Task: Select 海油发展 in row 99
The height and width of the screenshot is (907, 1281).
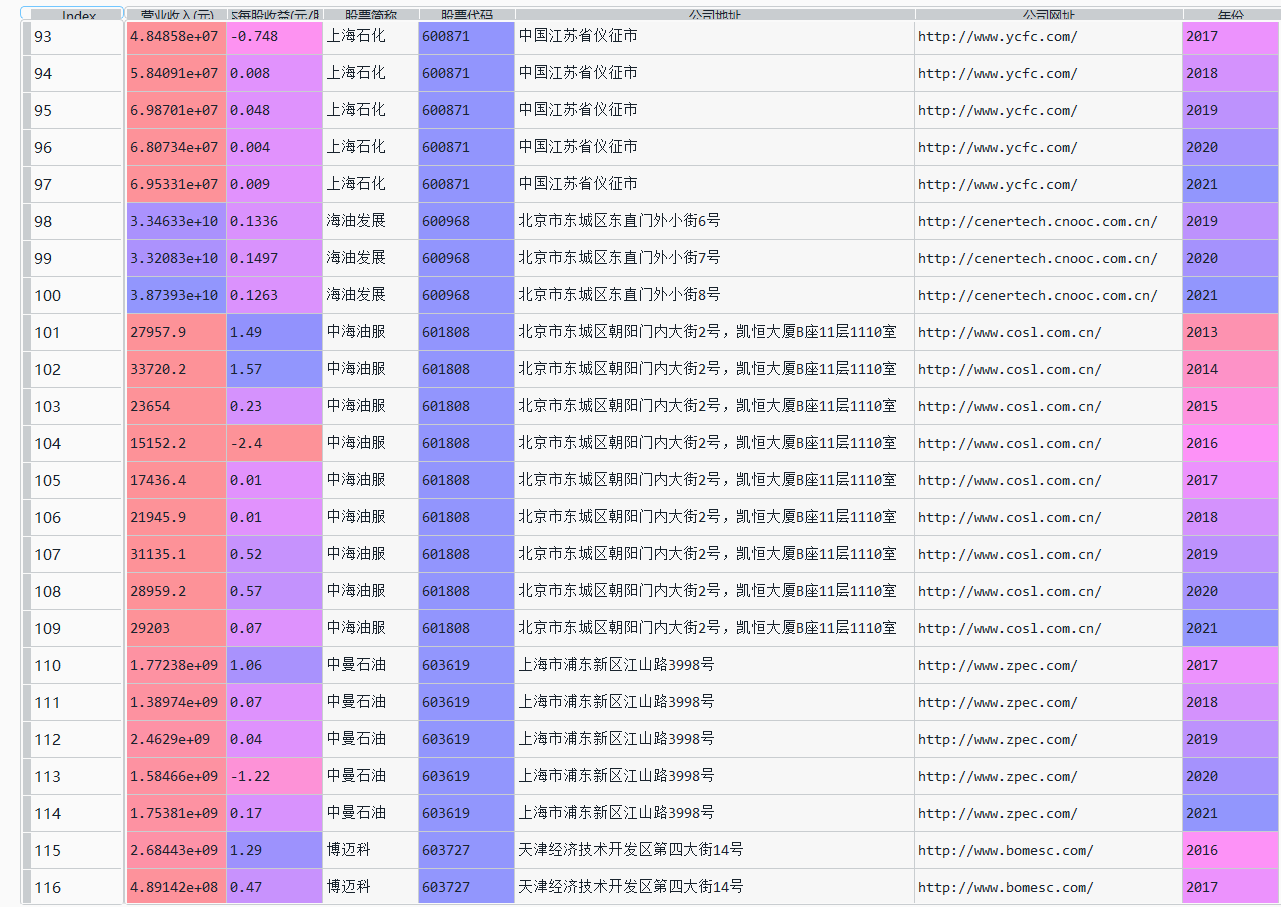Action: coord(370,258)
